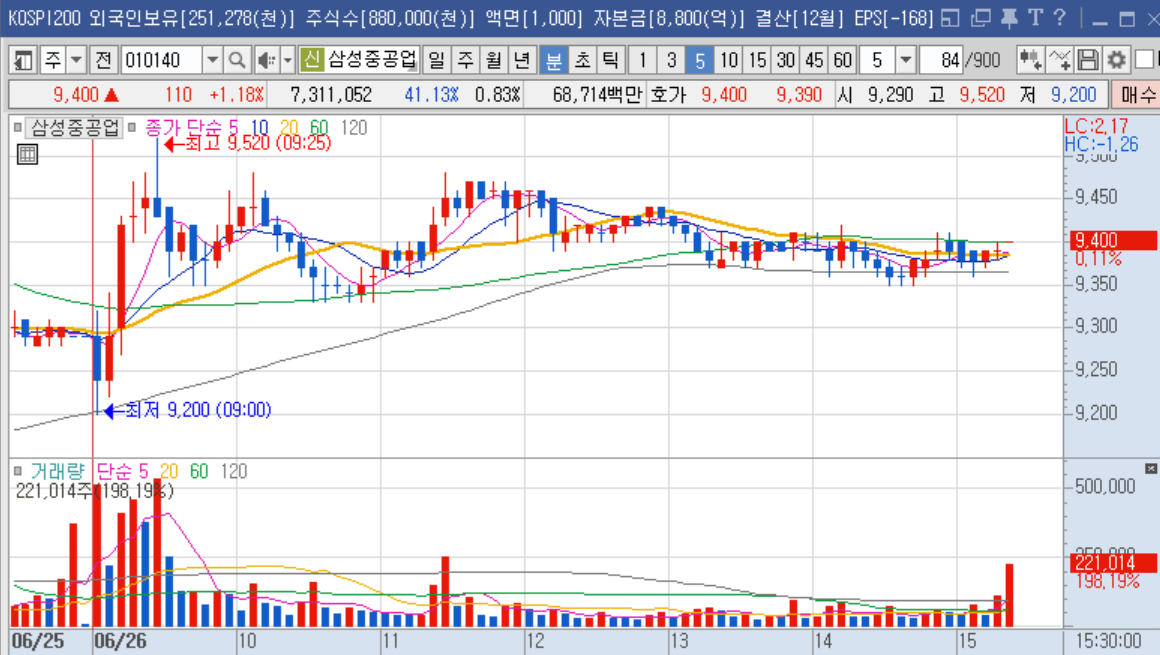Viewport: 1160px width, 655px height.
Task: Choose the 30 minute interval
Action: click(x=786, y=60)
